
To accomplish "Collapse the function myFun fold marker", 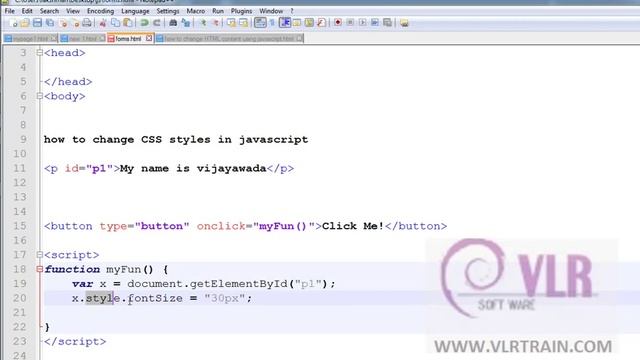I will point(40,269).
